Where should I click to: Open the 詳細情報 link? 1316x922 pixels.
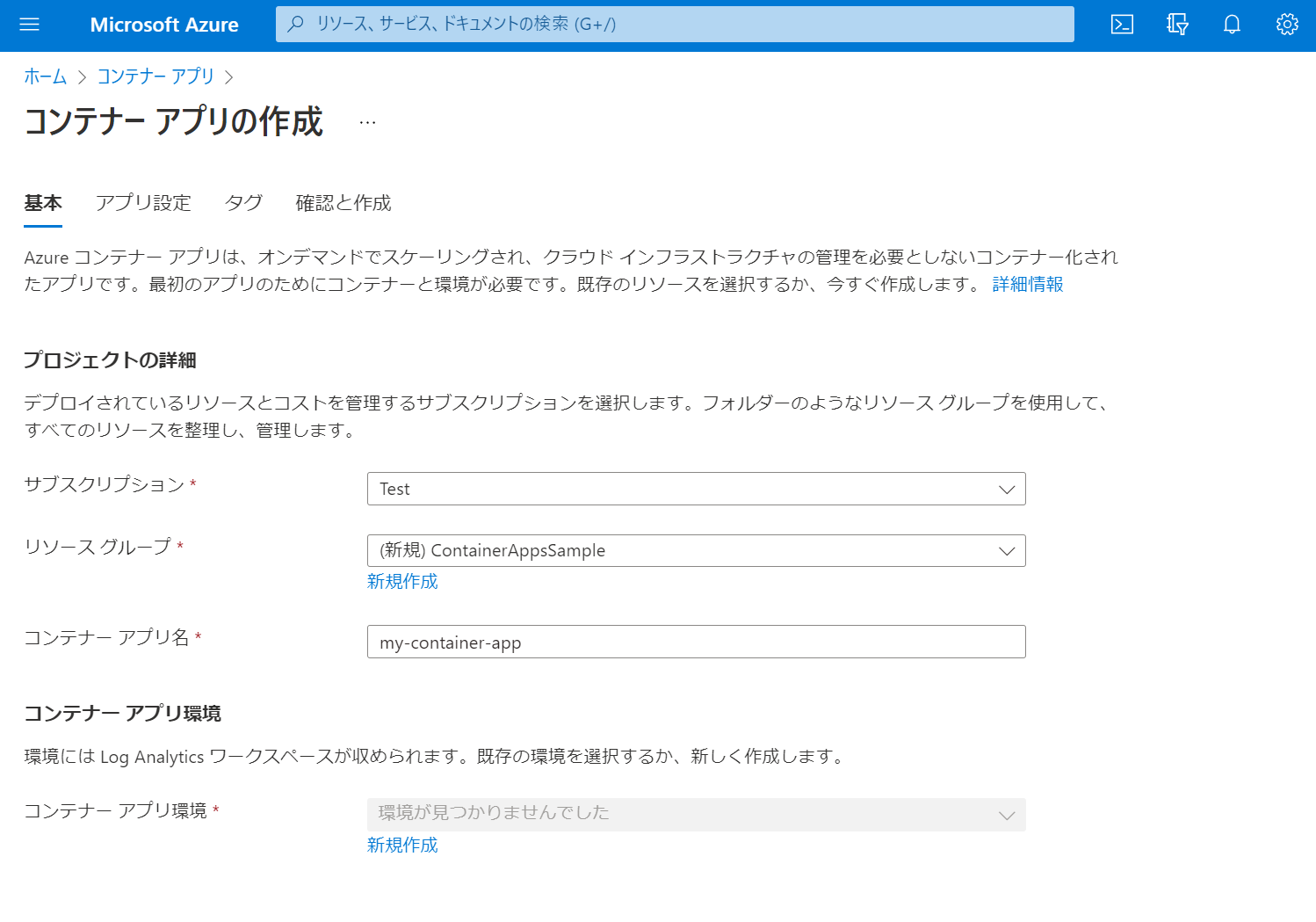1026,284
